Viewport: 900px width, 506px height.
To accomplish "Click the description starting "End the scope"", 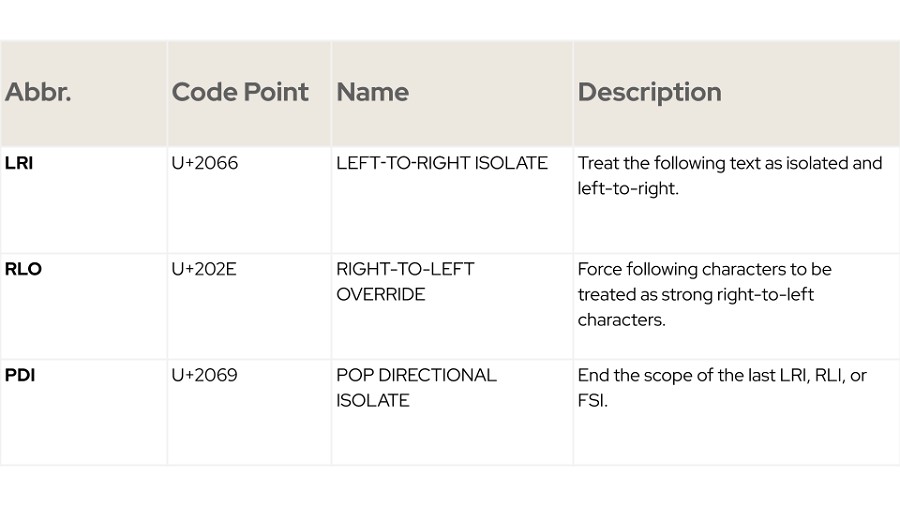I will pyautogui.click(x=721, y=375).
